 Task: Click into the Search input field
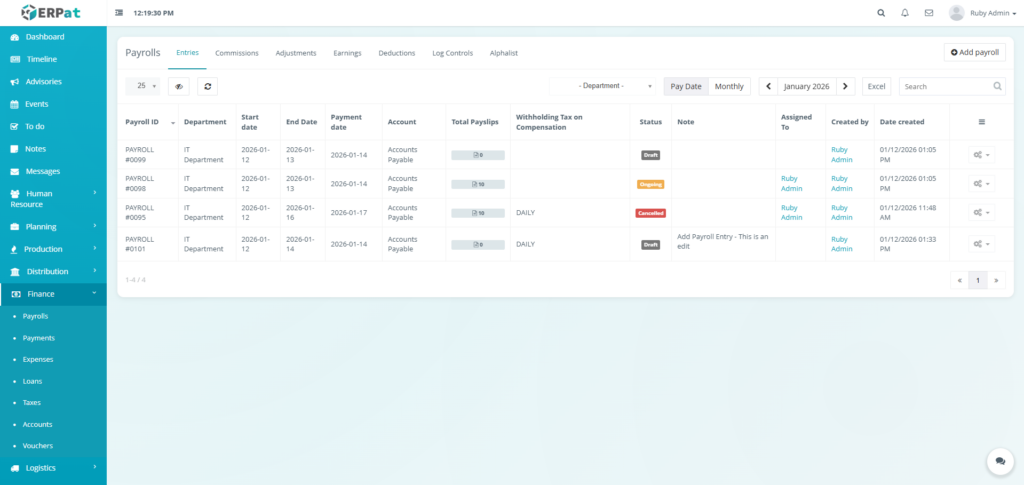pyautogui.click(x=946, y=86)
